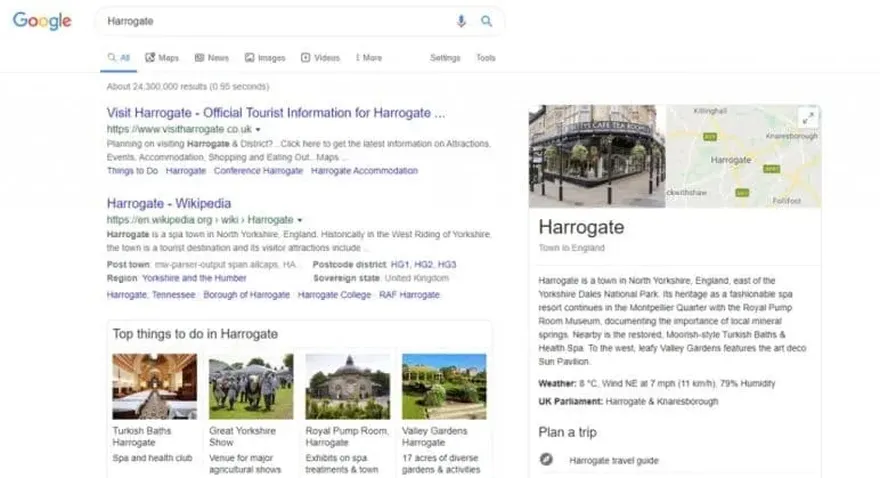Switch to the News tab

(x=212, y=58)
